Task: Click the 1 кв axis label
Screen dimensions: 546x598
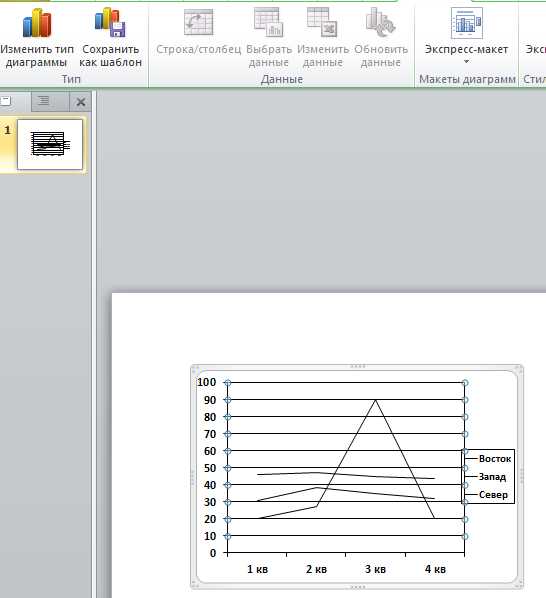Action: (x=257, y=569)
